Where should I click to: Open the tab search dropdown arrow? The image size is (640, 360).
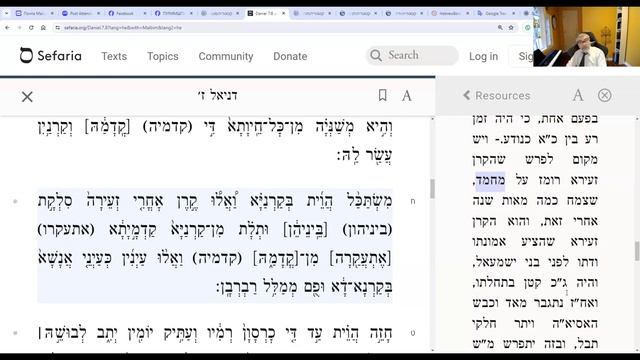6,13
